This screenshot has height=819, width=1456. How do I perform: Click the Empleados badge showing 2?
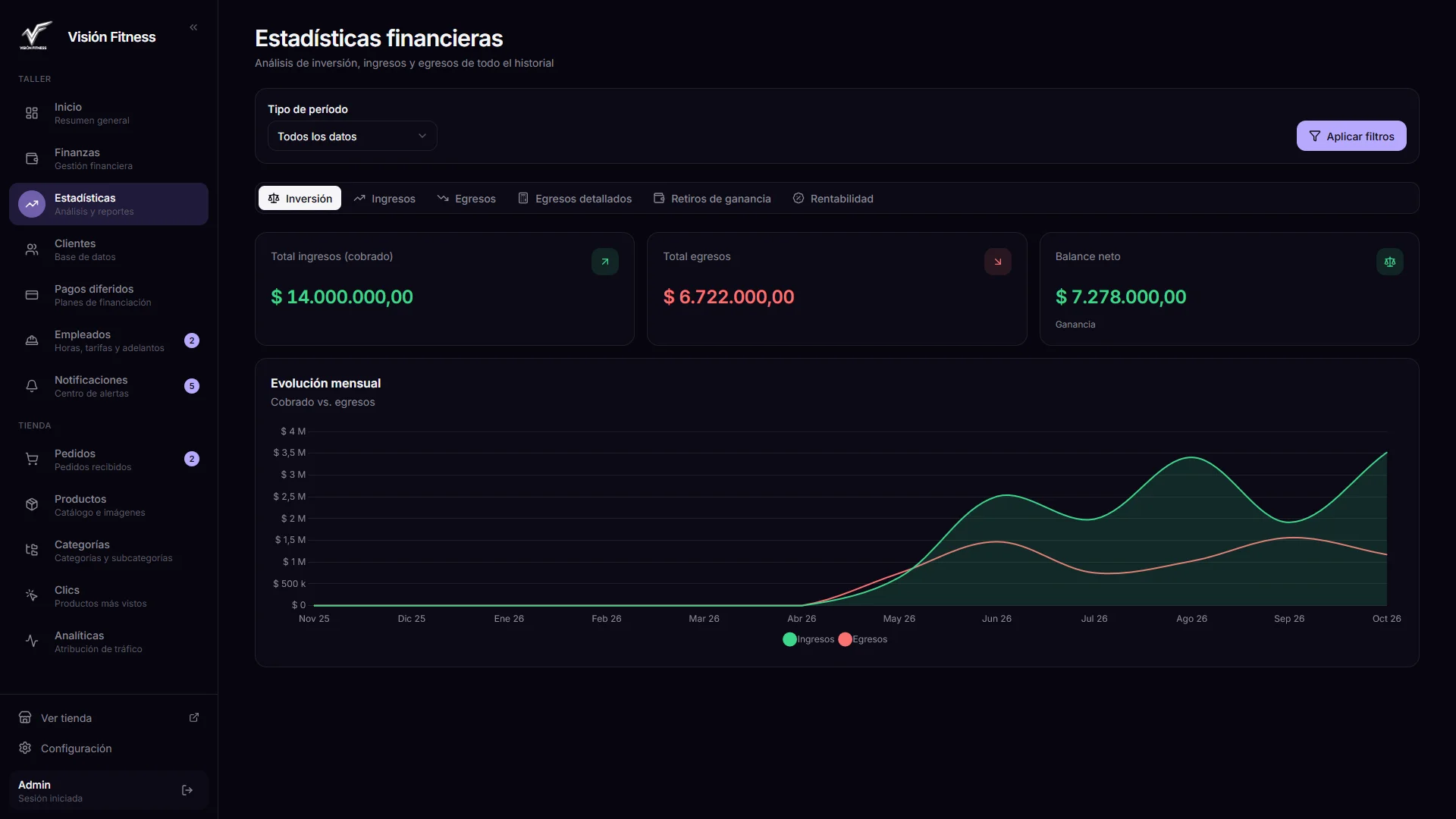[192, 340]
